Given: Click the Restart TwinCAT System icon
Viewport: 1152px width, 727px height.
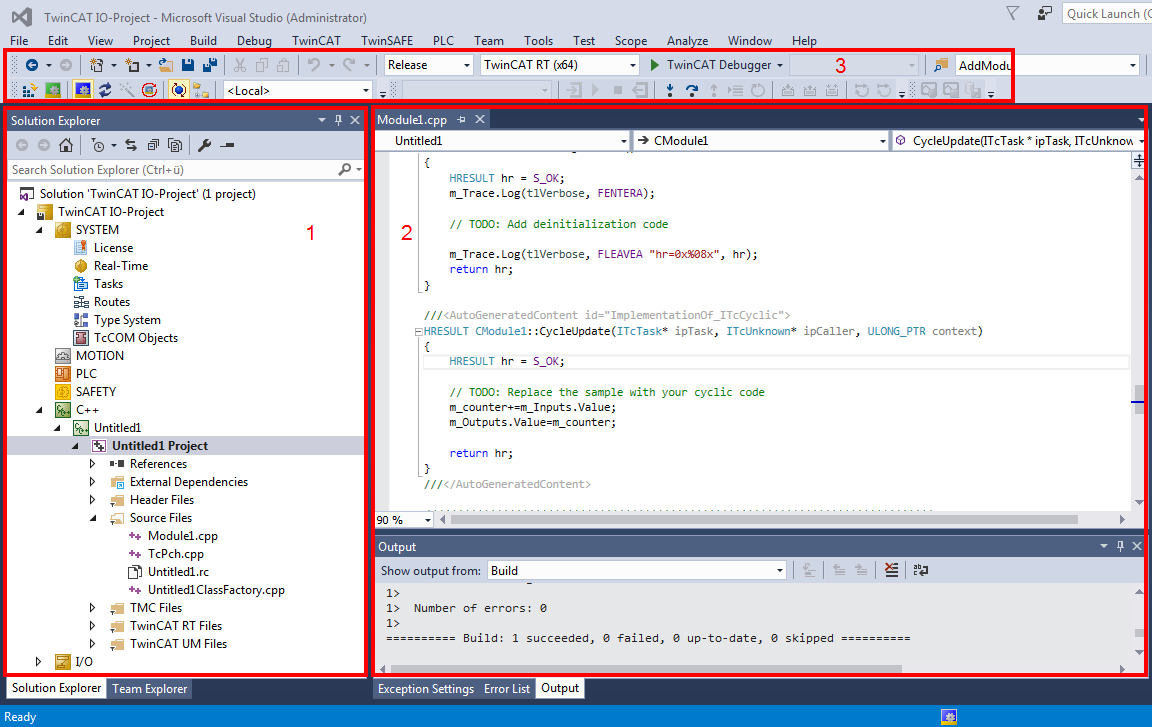Looking at the screenshot, I should [53, 90].
